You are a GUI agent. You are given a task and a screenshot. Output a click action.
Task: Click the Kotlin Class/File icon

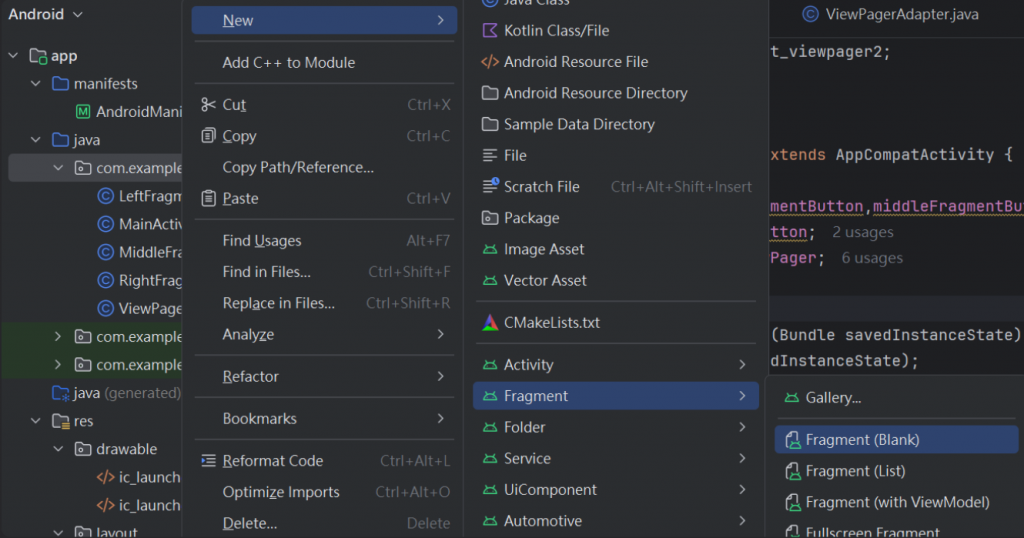490,30
